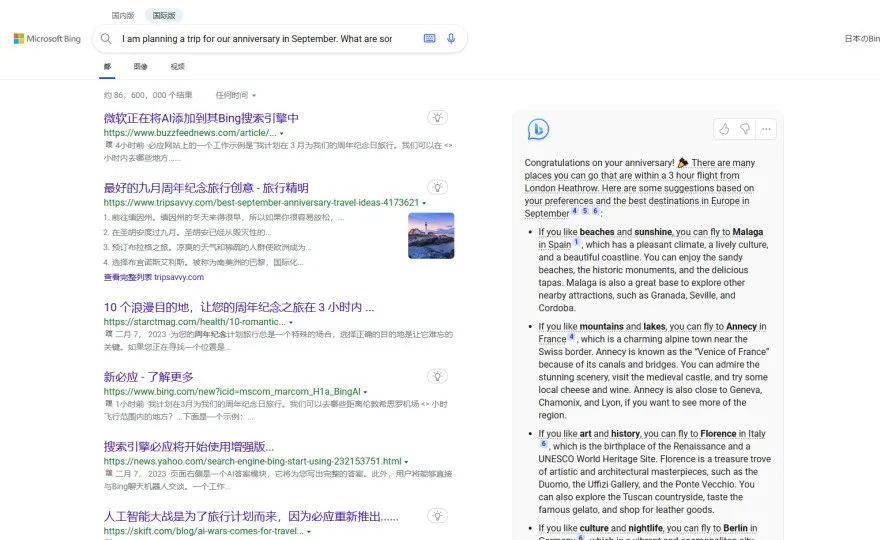The width and height of the screenshot is (880, 540).
Task: Switch to the 图像 images tab
Action: pos(140,66)
